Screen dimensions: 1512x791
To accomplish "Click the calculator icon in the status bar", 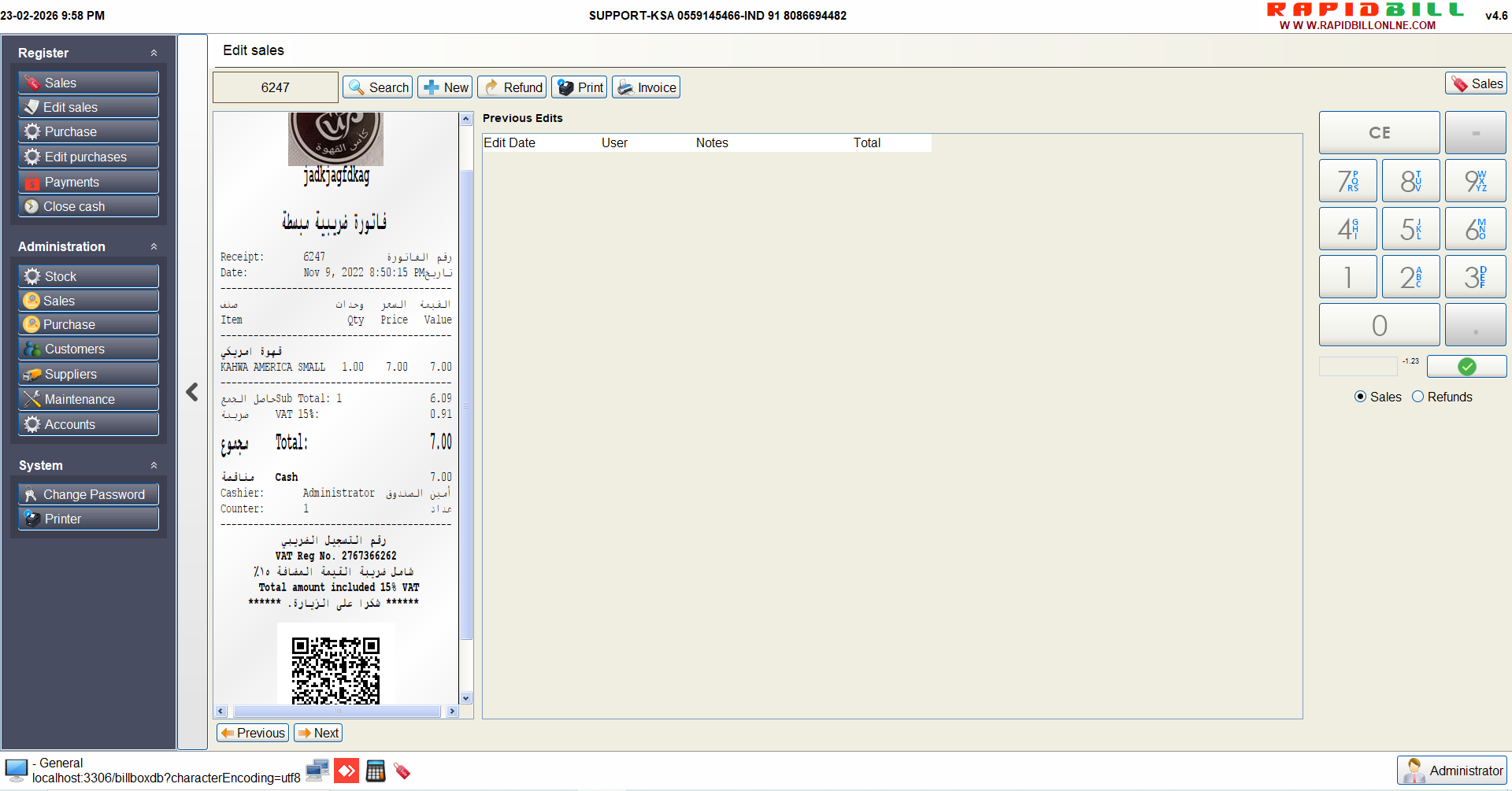I will coord(376,771).
